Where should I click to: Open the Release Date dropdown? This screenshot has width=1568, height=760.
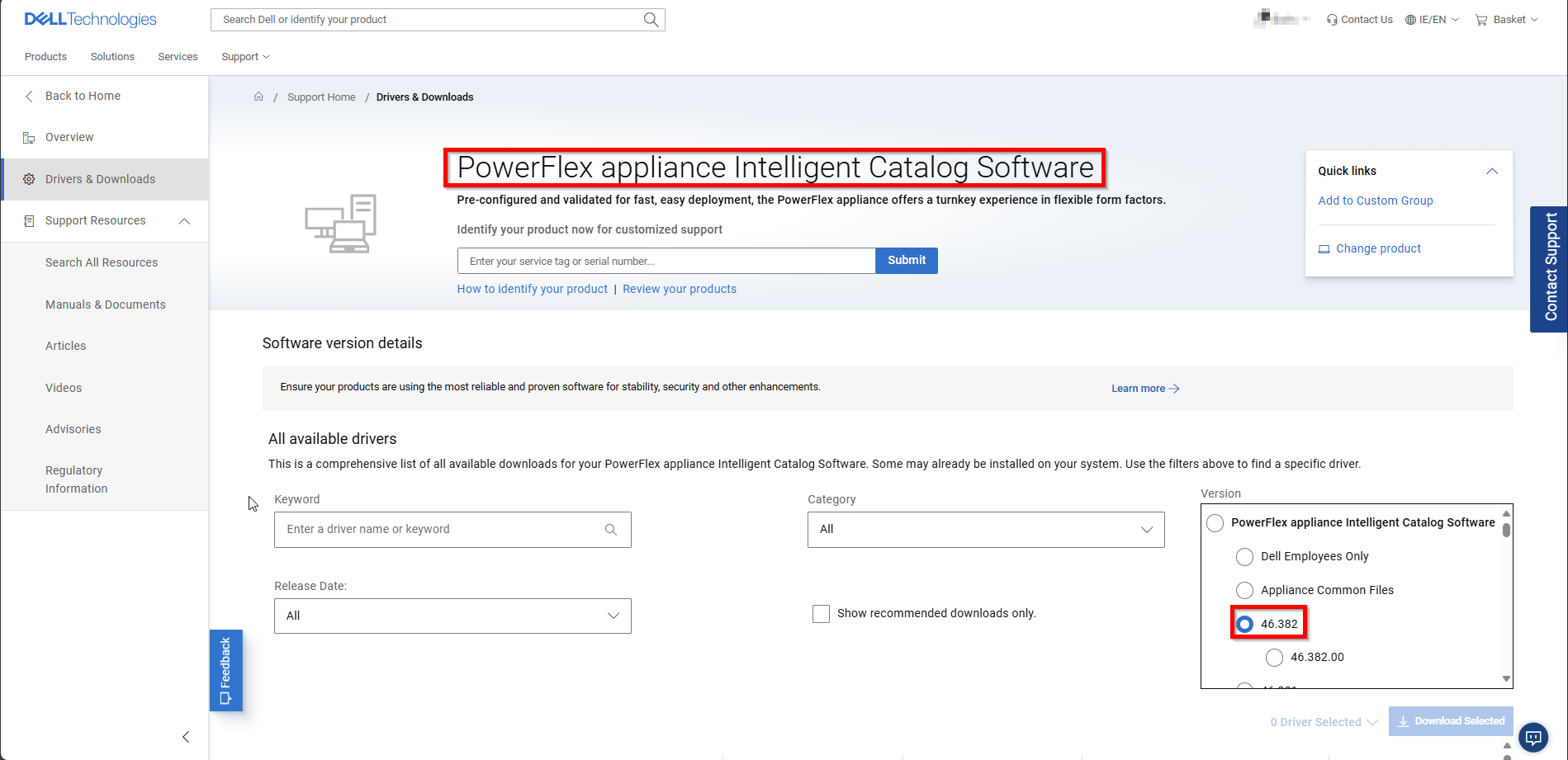click(x=452, y=616)
